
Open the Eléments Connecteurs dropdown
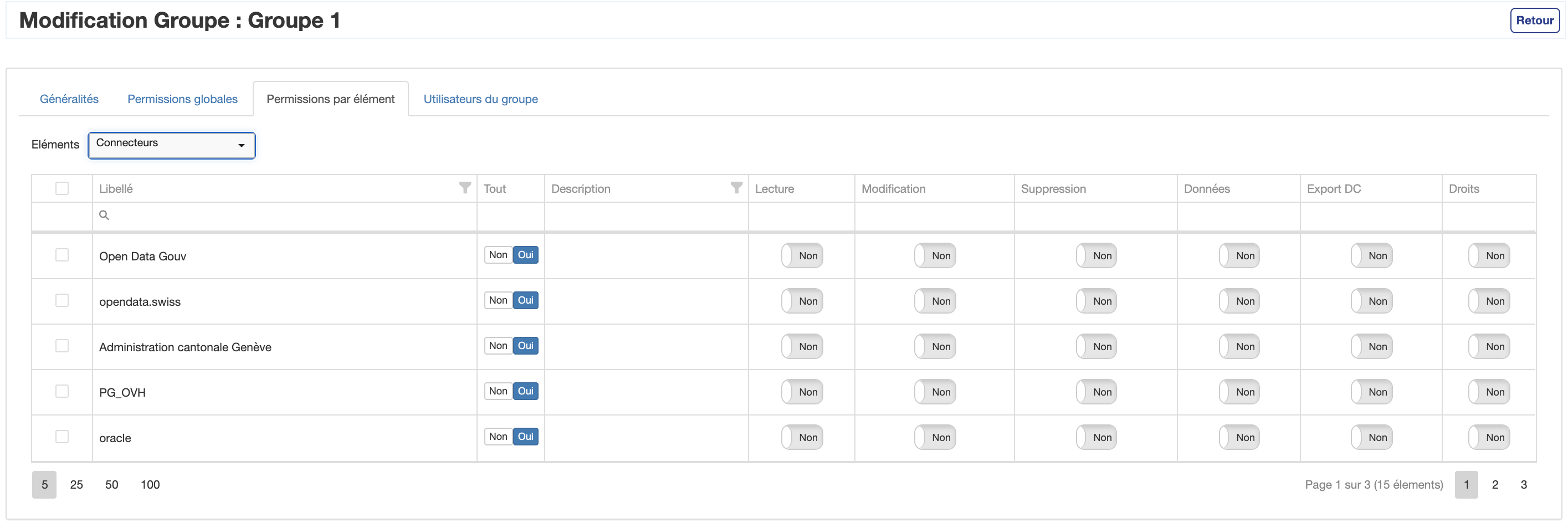pos(171,146)
